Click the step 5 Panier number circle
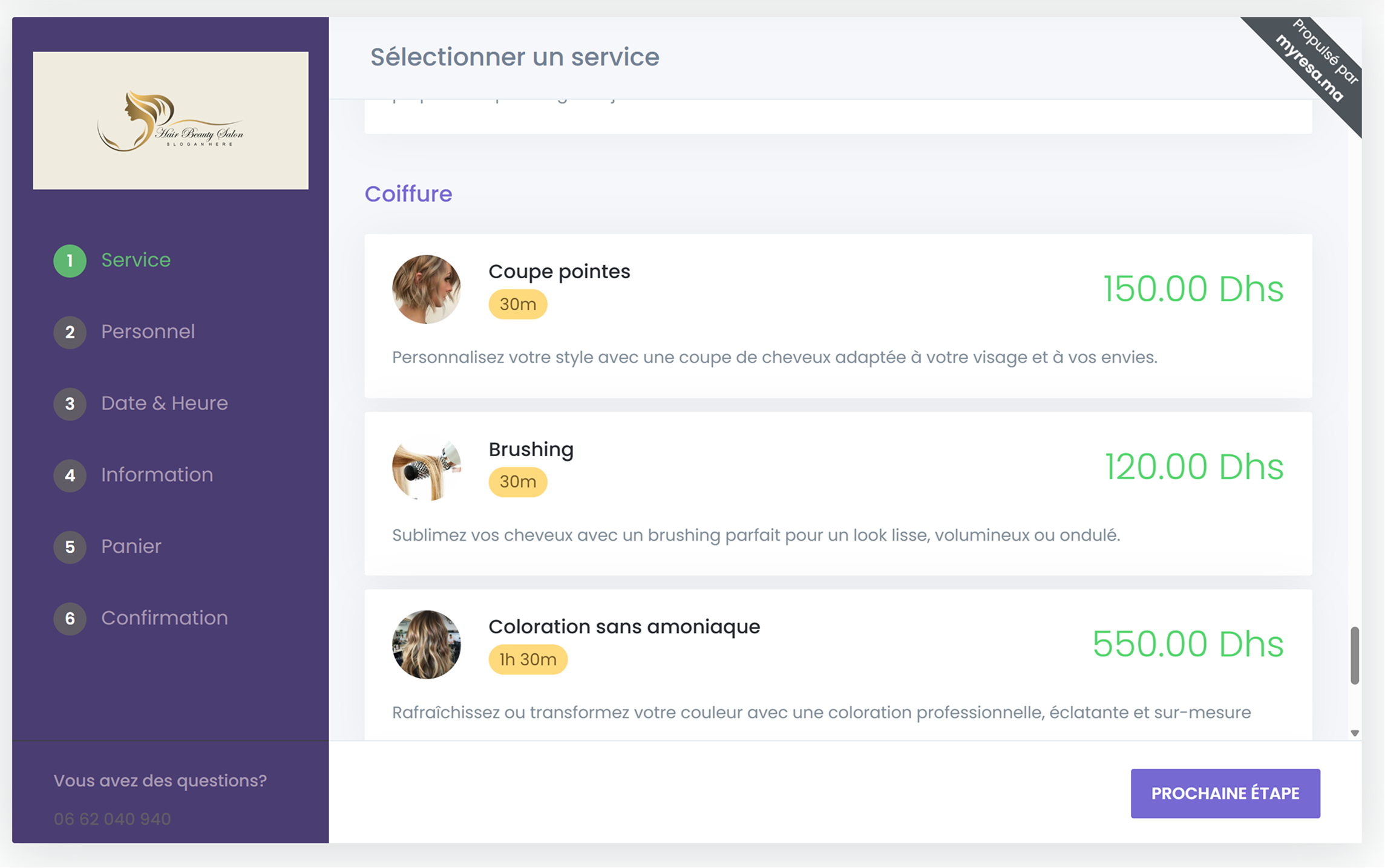The width and height of the screenshot is (1385, 868). [70, 547]
